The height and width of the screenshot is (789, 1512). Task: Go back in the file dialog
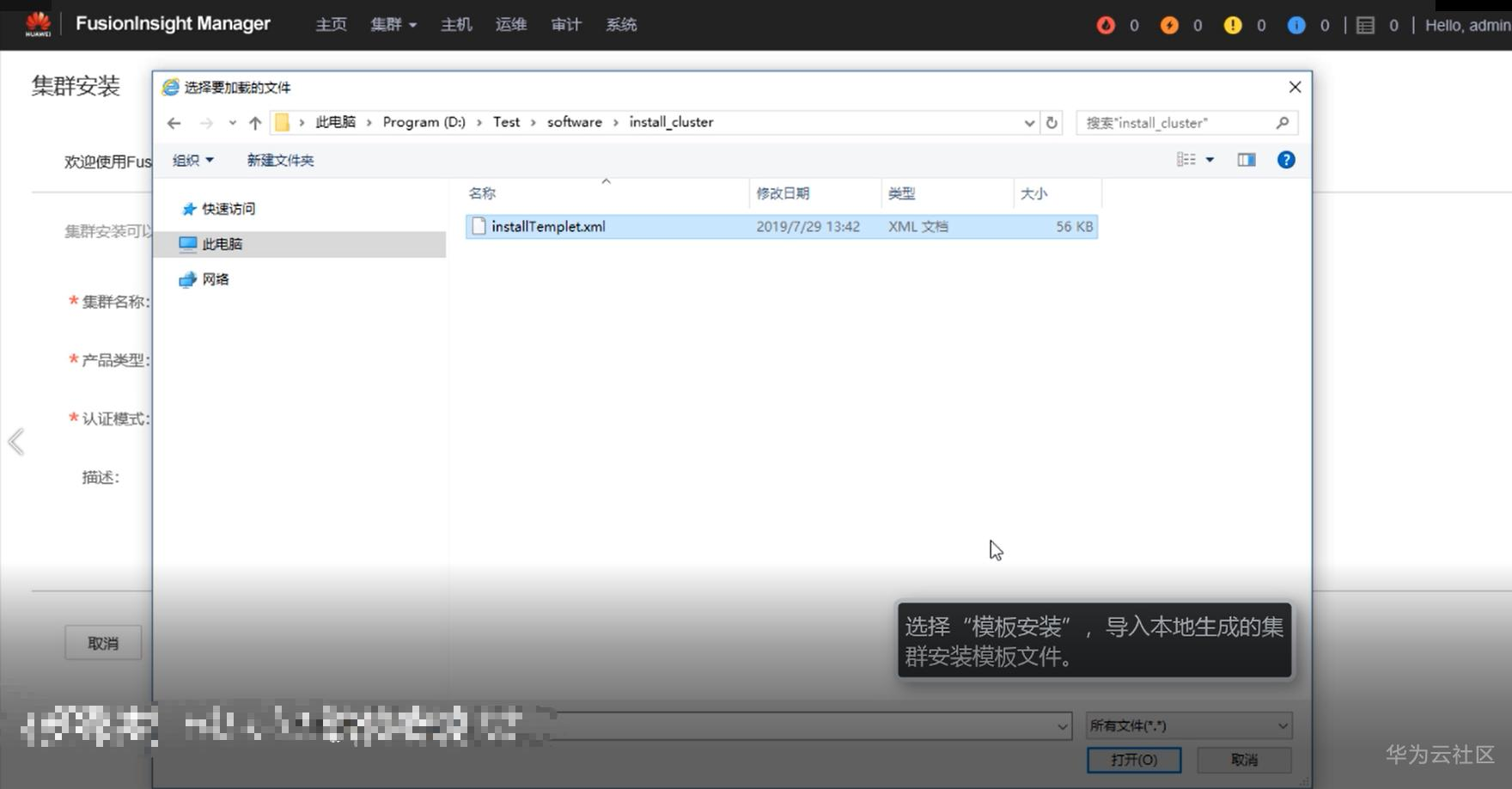[174, 123]
